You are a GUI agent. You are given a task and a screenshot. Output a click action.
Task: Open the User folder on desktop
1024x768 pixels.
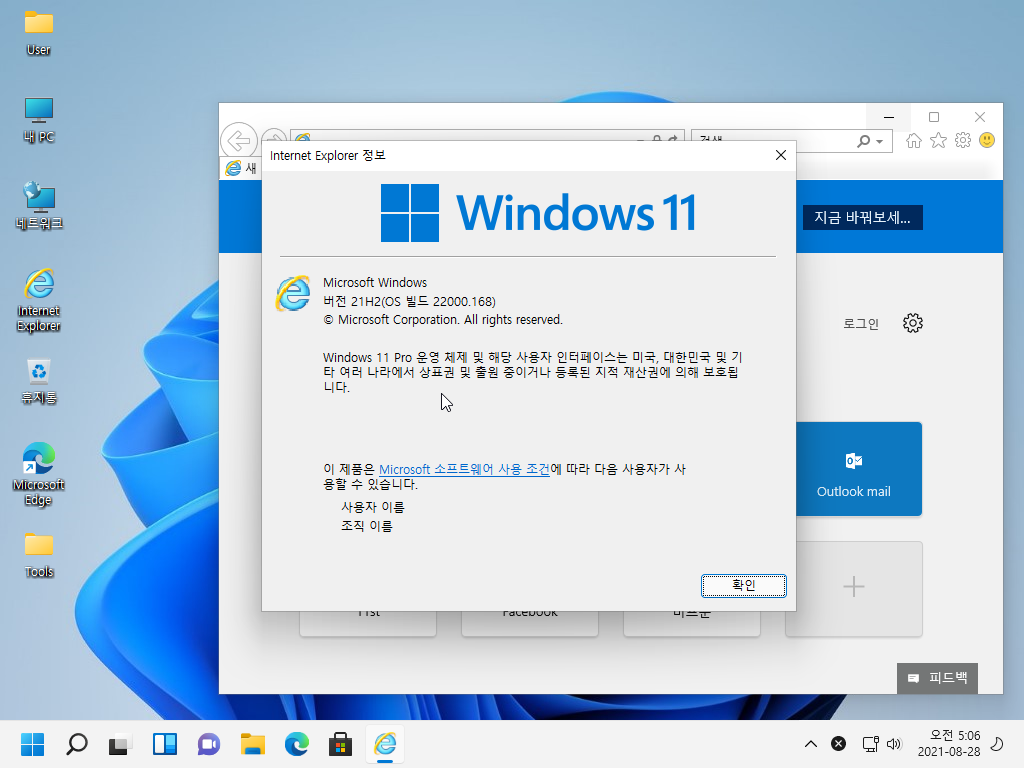tap(39, 33)
